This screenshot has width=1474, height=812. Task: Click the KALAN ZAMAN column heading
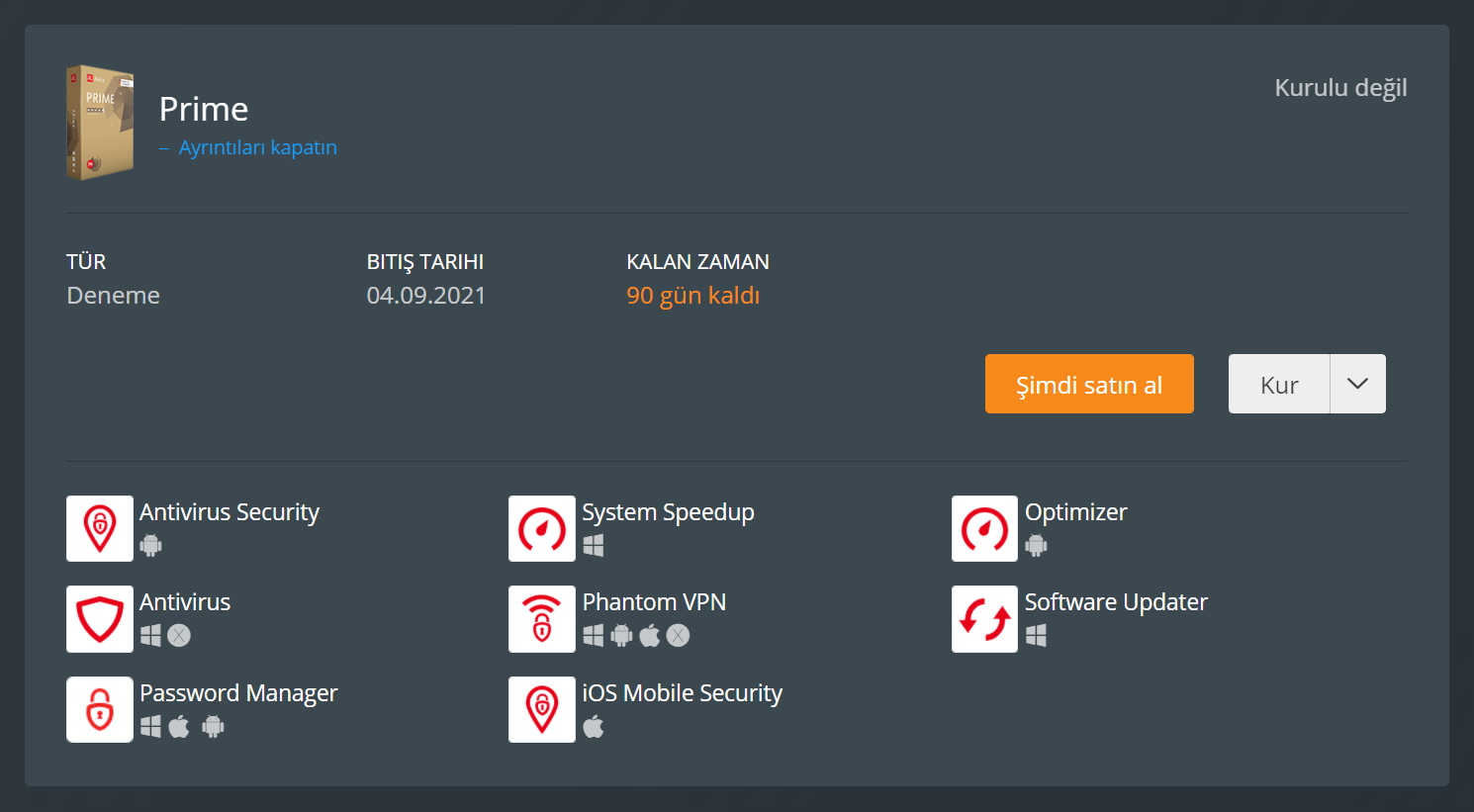(697, 262)
